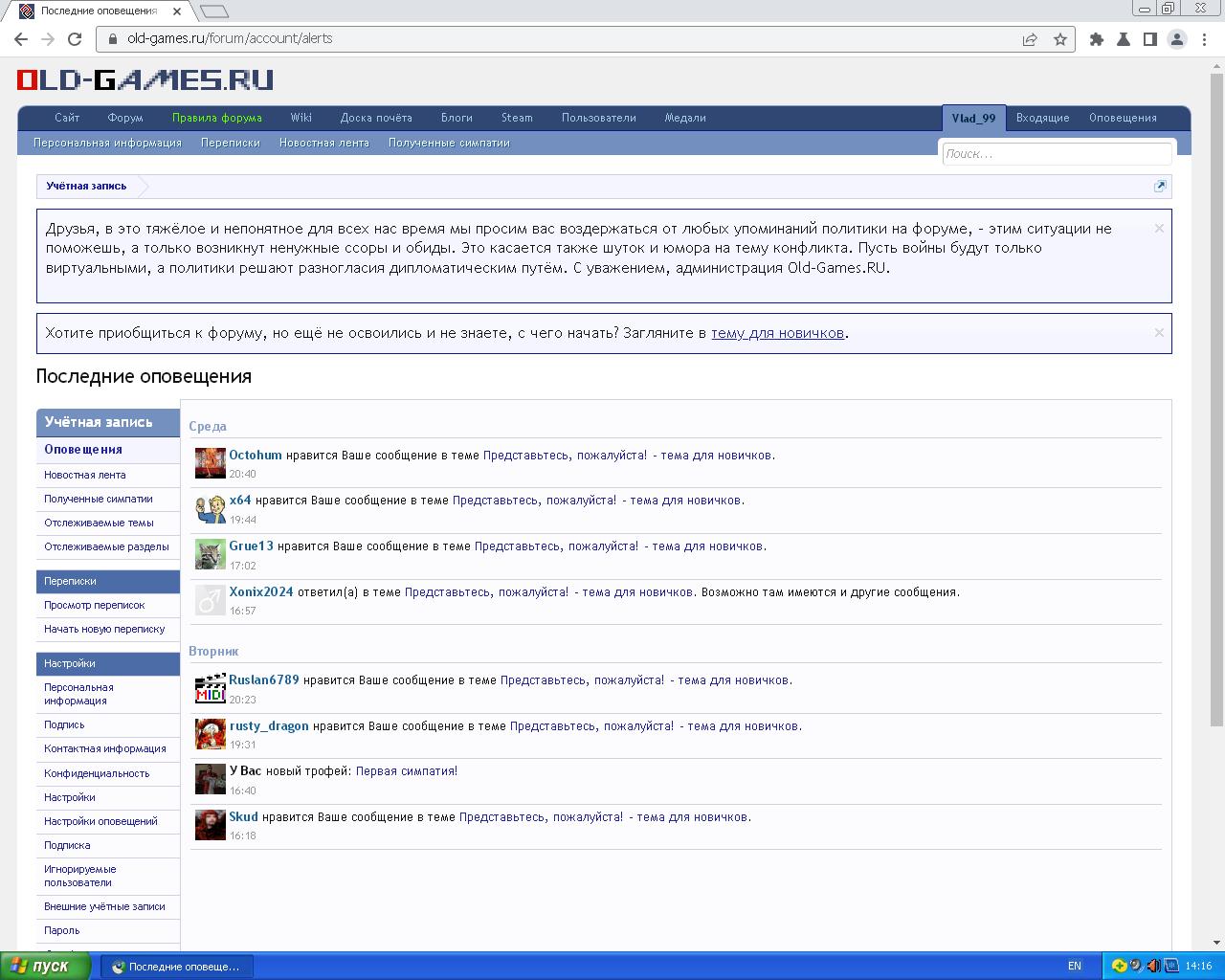The image size is (1225, 980).
Task: Switch to the Блоги tab
Action: pyautogui.click(x=457, y=118)
